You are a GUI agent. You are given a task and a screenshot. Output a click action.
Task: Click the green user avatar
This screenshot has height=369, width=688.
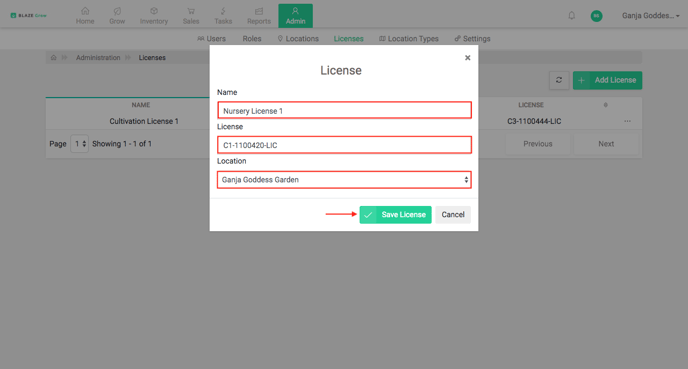[x=596, y=16]
